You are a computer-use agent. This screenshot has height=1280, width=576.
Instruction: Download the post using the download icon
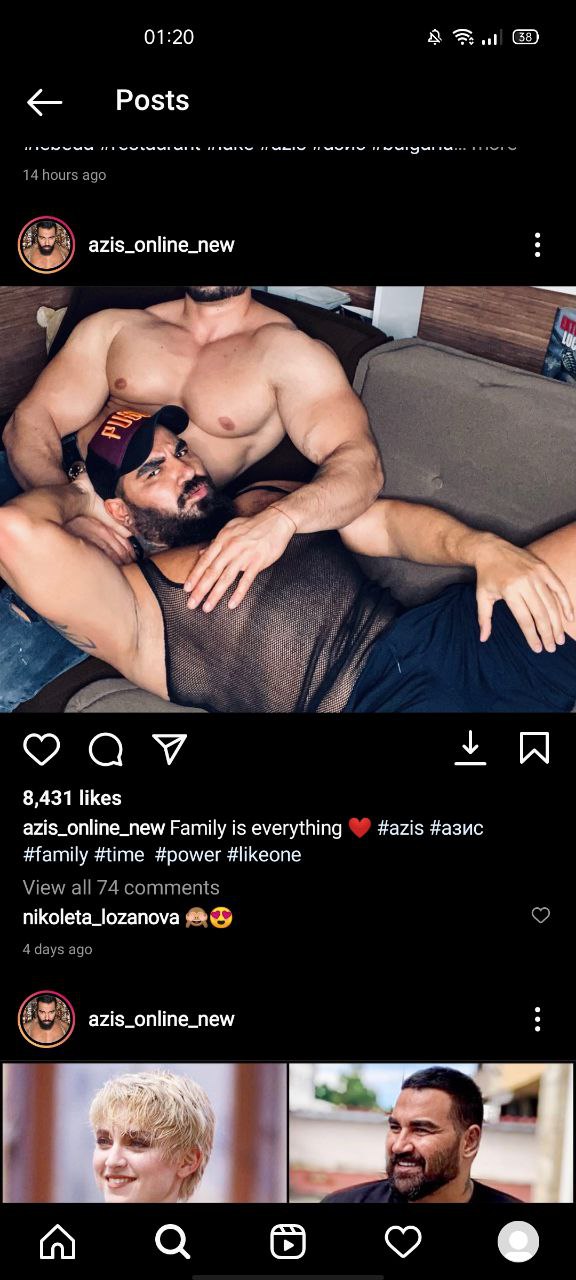[470, 748]
